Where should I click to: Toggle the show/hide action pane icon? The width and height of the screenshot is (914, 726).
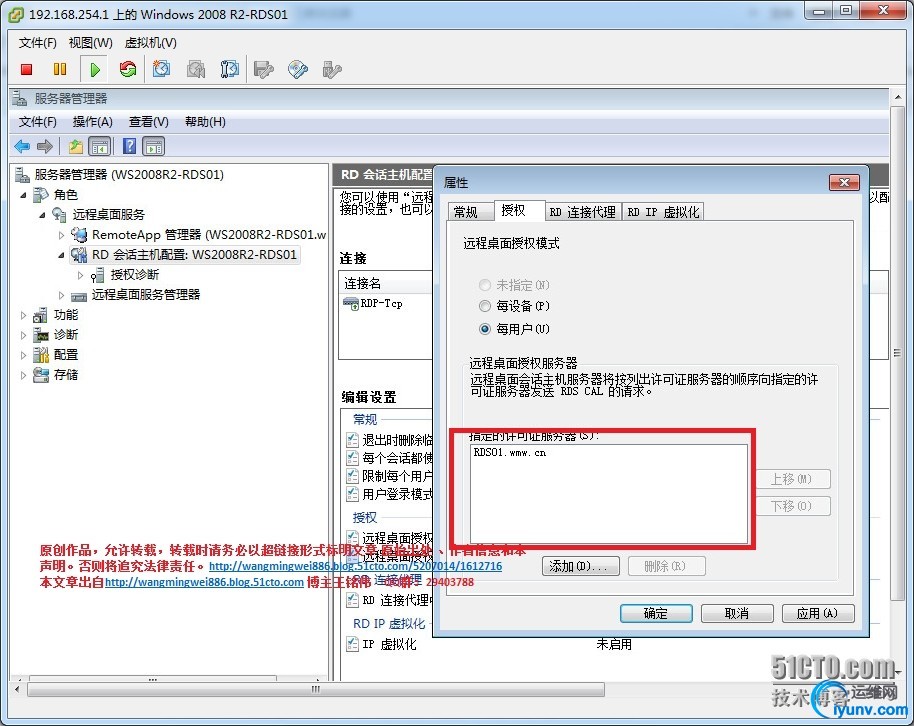(x=154, y=146)
